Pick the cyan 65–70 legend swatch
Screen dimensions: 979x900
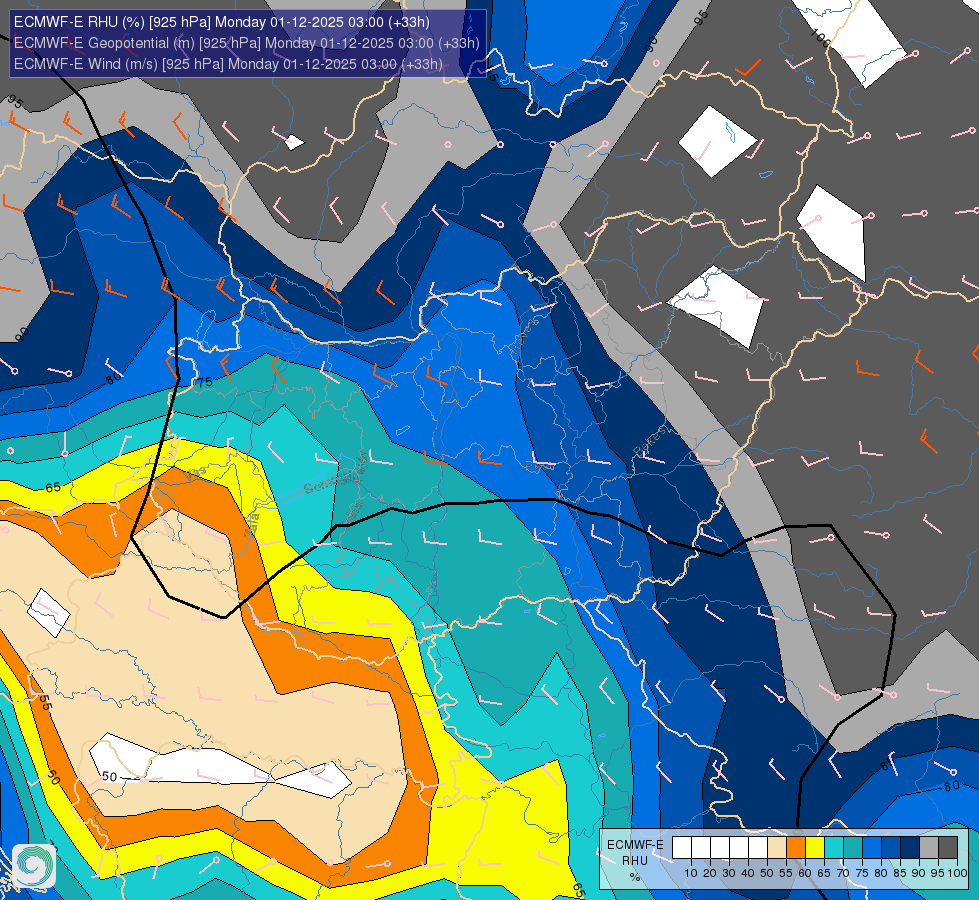pyautogui.click(x=834, y=847)
